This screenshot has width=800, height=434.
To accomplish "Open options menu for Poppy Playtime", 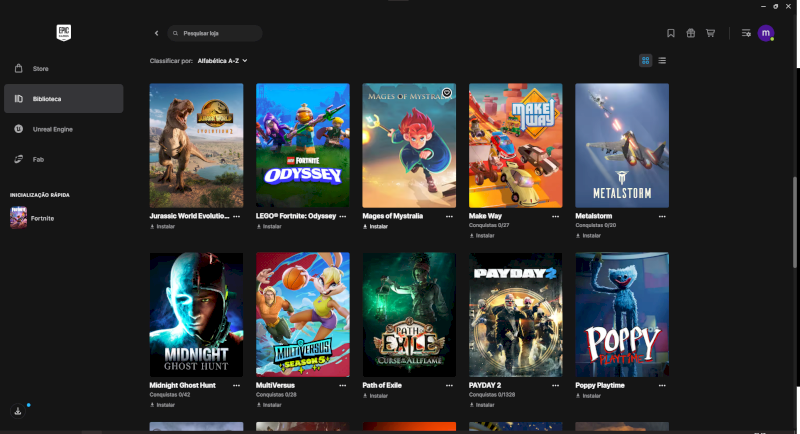I will pyautogui.click(x=662, y=386).
